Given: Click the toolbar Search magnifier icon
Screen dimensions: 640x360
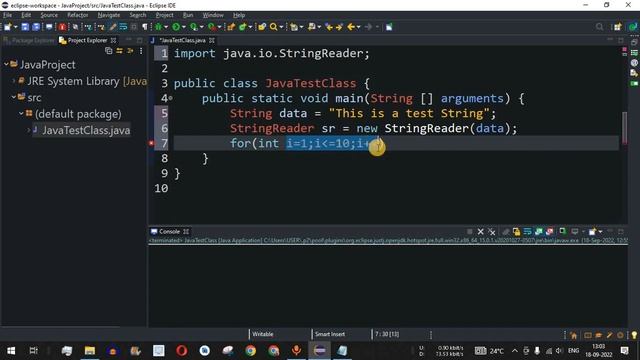Looking at the screenshot, I should pyautogui.click(x=273, y=27).
